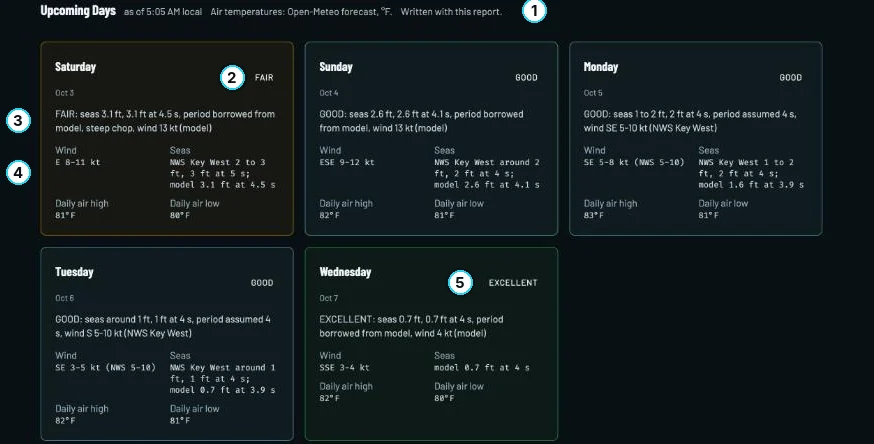Click Saturday's "FAIR: seas 3.1 ft" summary
The image size is (874, 444).
[x=165, y=121]
